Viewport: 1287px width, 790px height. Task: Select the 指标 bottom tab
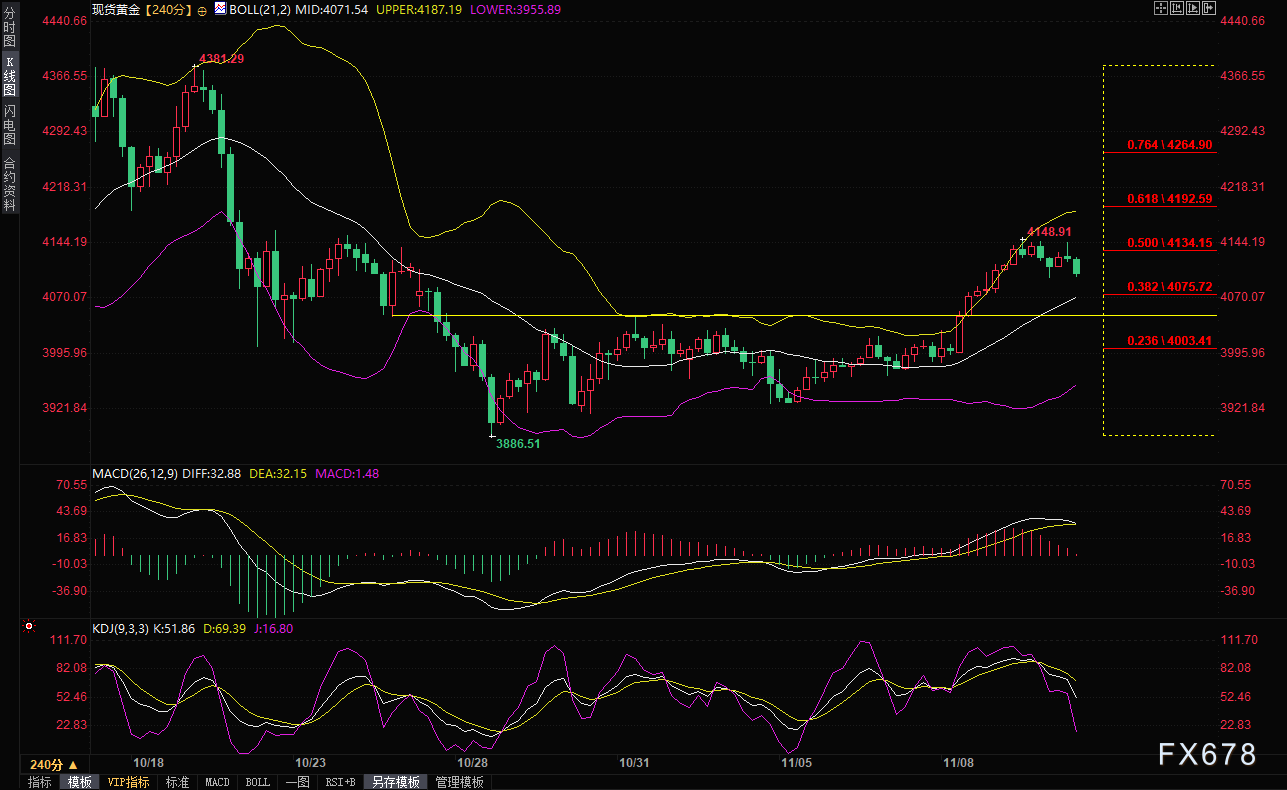pos(40,782)
